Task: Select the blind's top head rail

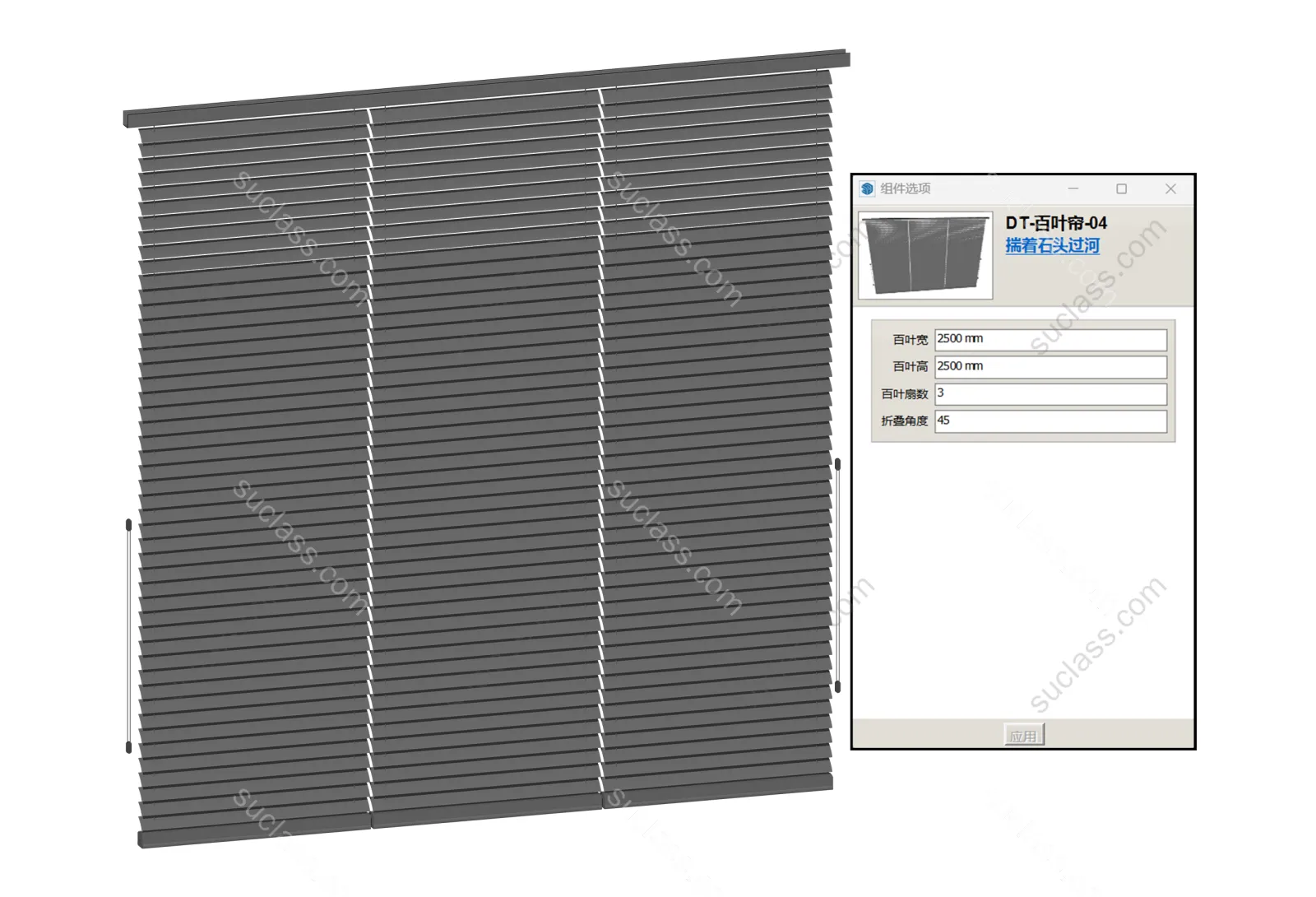Action: (485, 86)
